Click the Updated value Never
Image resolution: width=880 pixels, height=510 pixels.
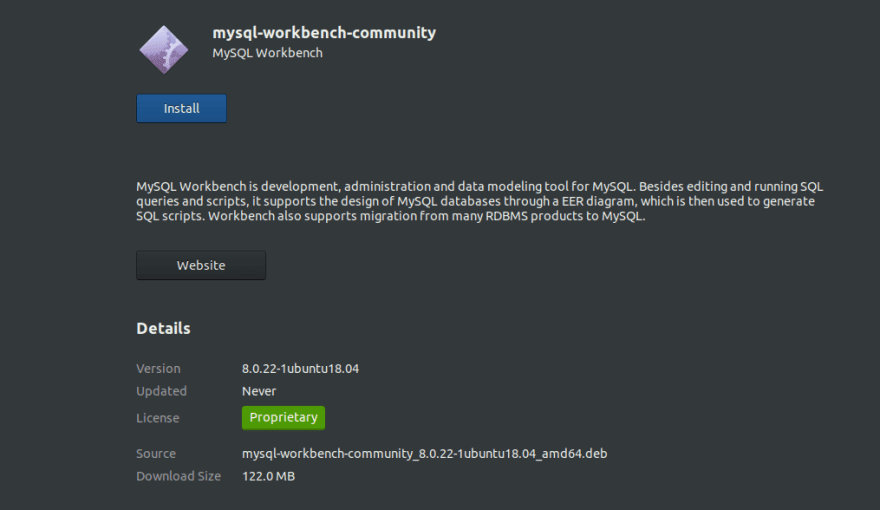point(259,391)
